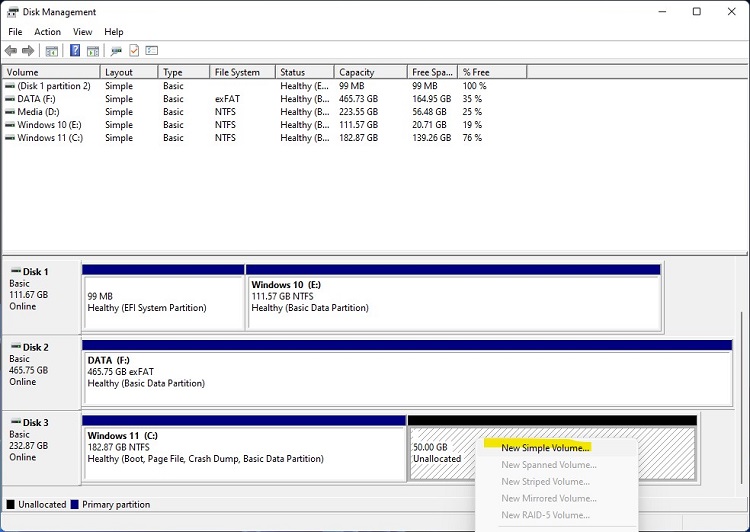Click the Back arrow in the toolbar

11,50
